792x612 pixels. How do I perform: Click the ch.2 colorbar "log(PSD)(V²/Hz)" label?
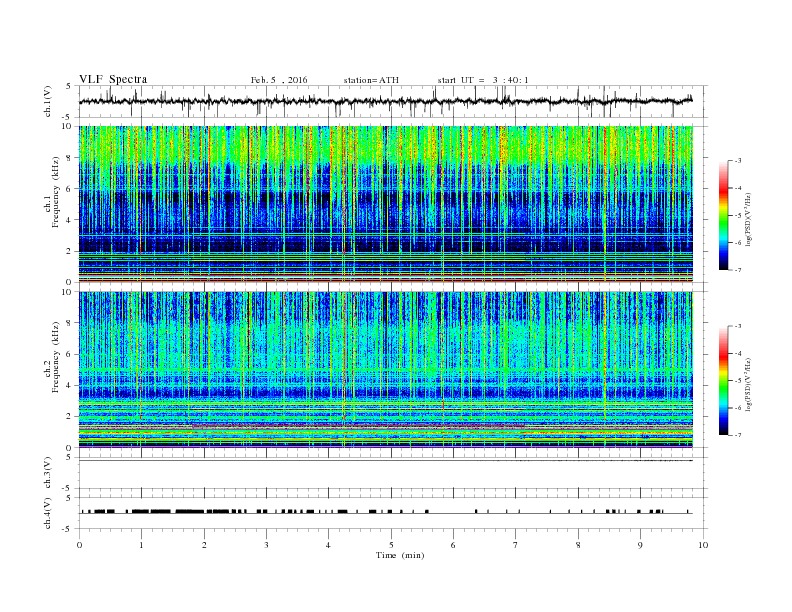tap(748, 384)
